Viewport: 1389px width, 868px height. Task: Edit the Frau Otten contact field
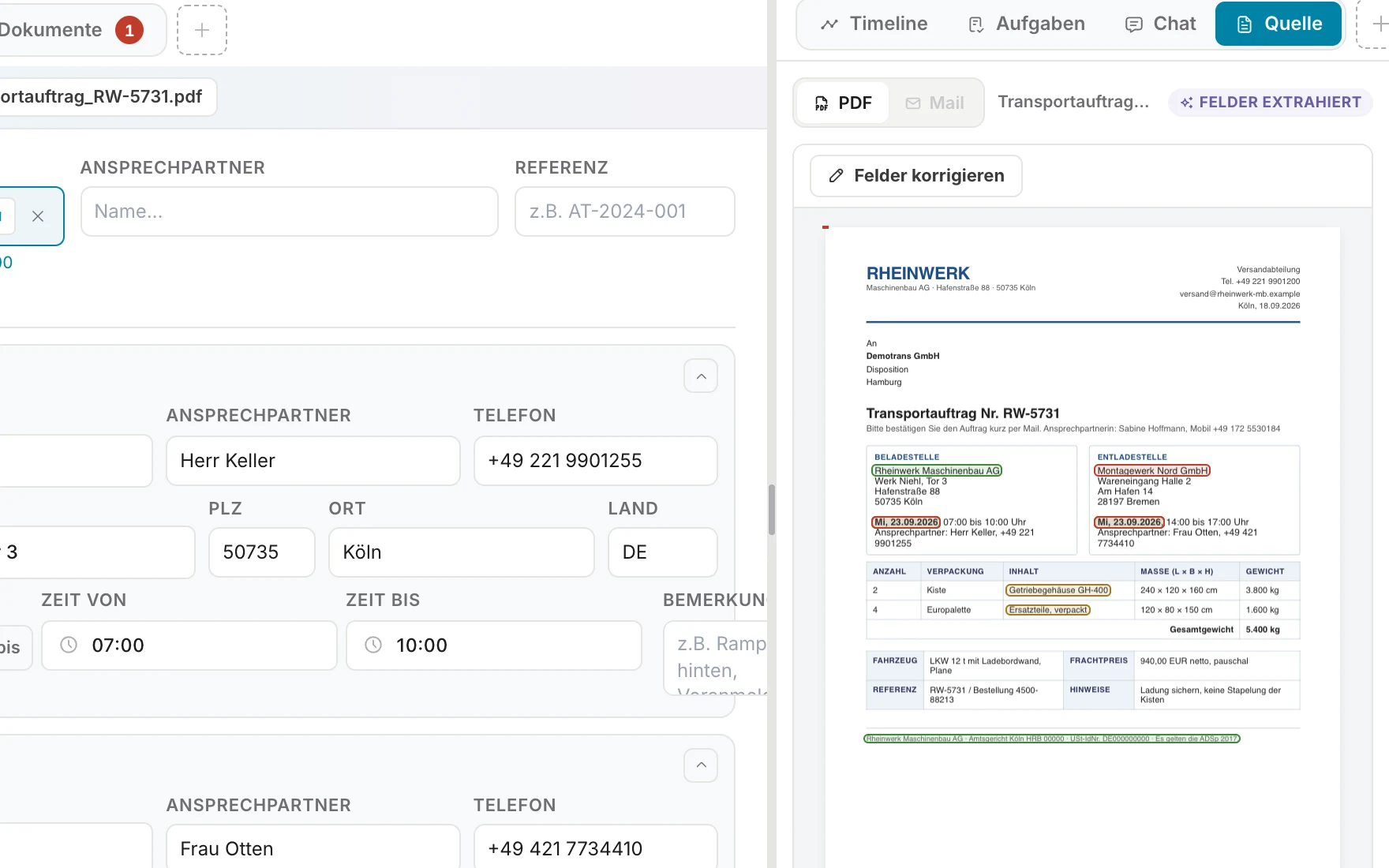pos(313,847)
